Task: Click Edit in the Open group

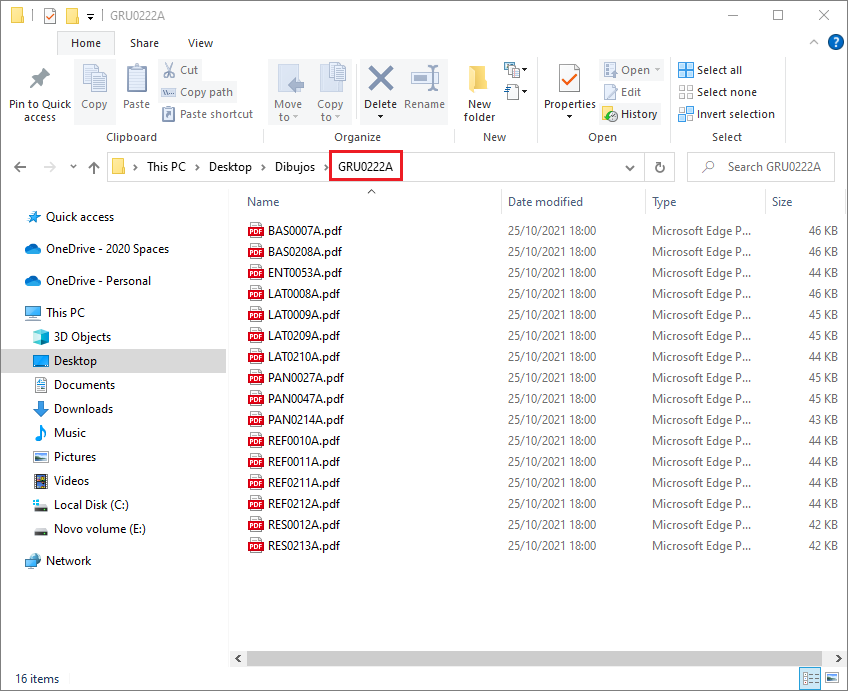Action: (x=622, y=92)
